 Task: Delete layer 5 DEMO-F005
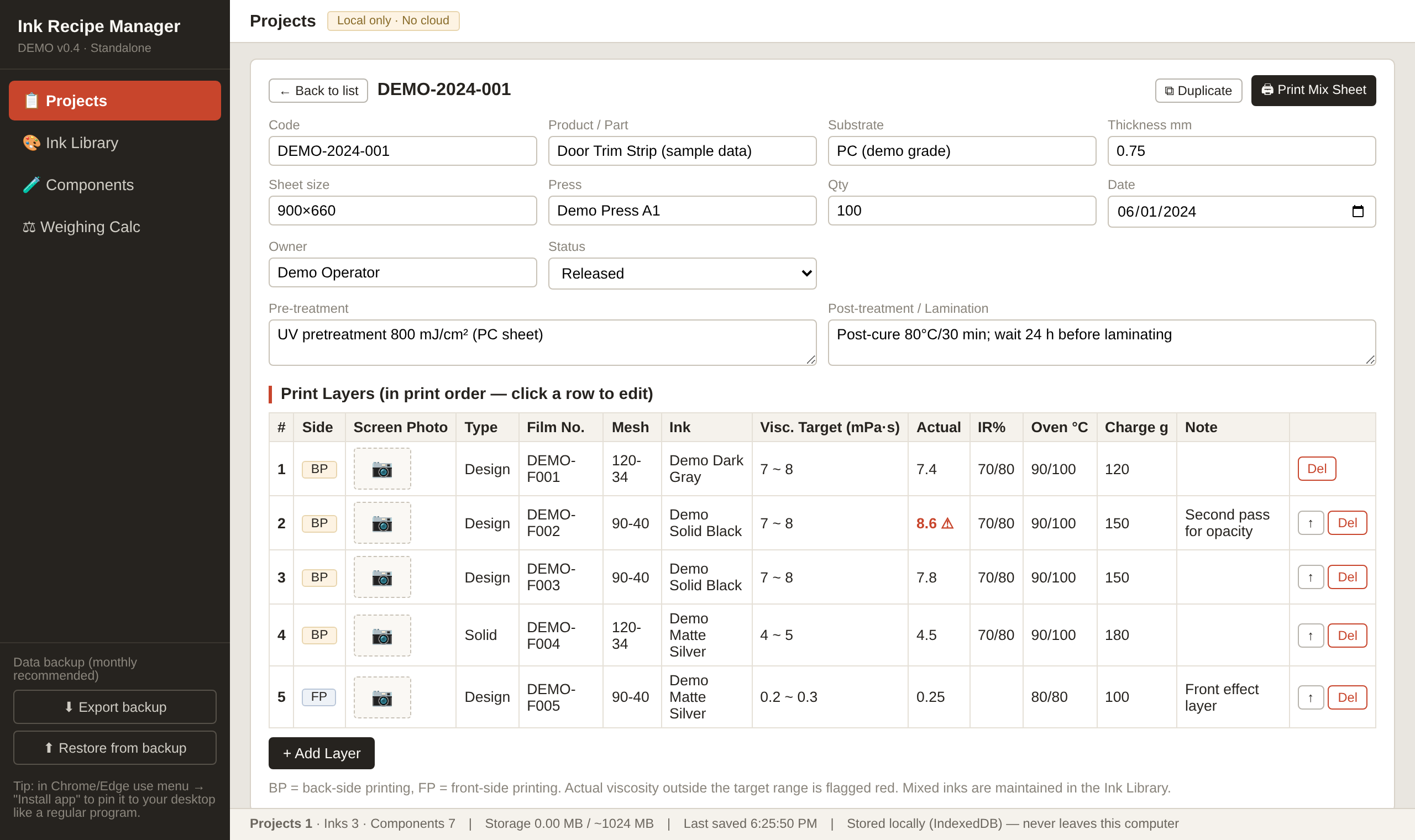click(x=1347, y=697)
